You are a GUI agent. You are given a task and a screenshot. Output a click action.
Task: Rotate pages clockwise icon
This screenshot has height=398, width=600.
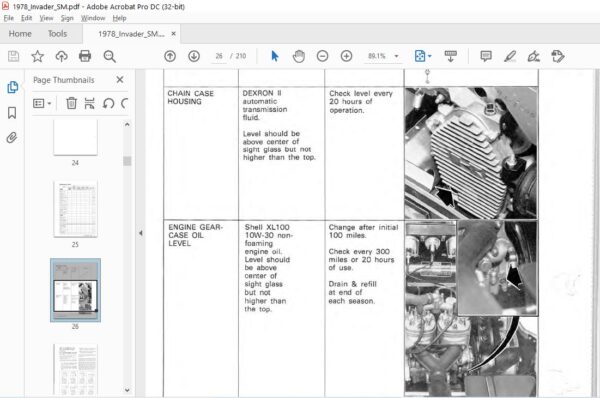(124, 103)
